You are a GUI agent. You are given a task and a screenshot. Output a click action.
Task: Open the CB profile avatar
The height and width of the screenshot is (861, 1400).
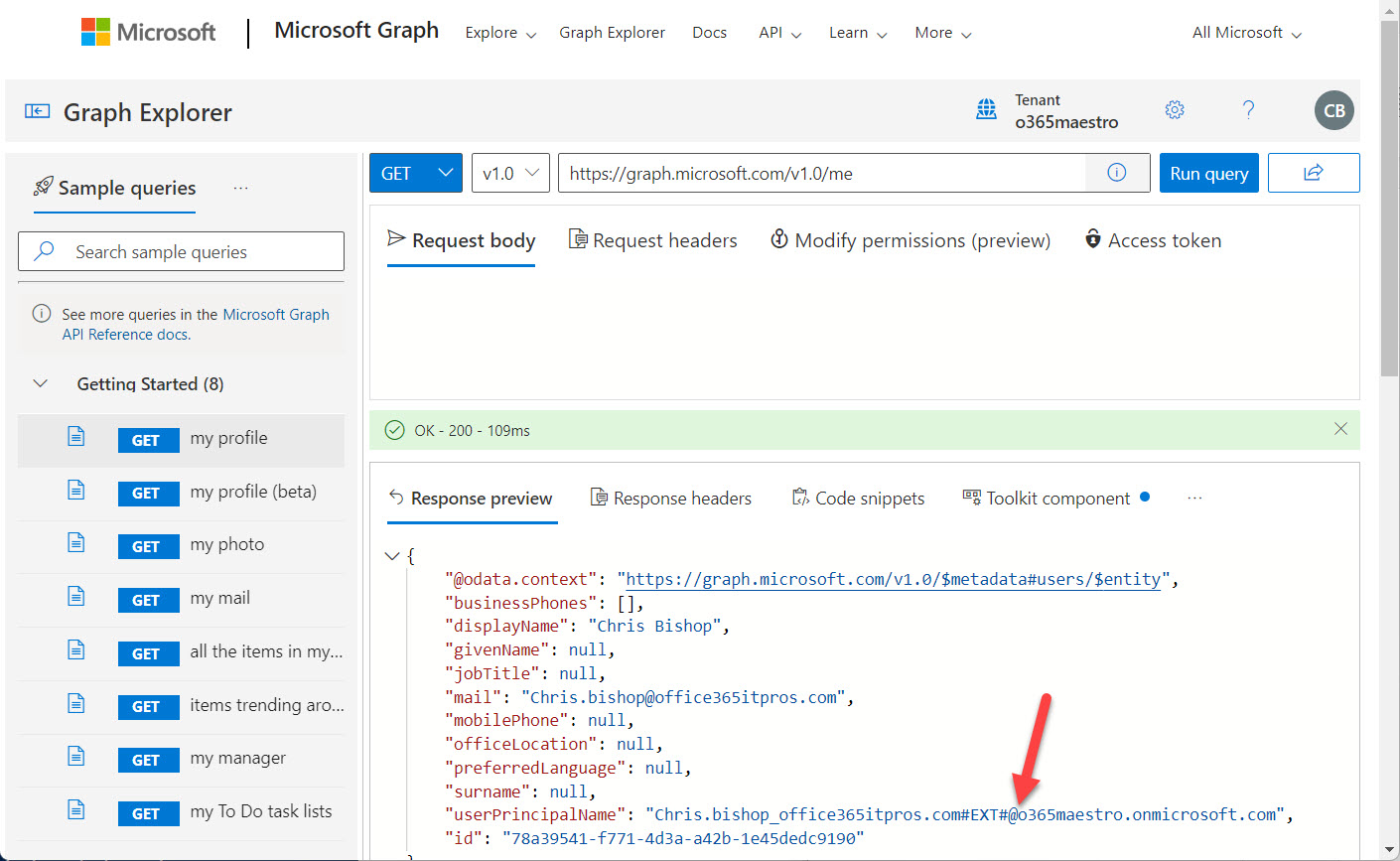tap(1334, 110)
